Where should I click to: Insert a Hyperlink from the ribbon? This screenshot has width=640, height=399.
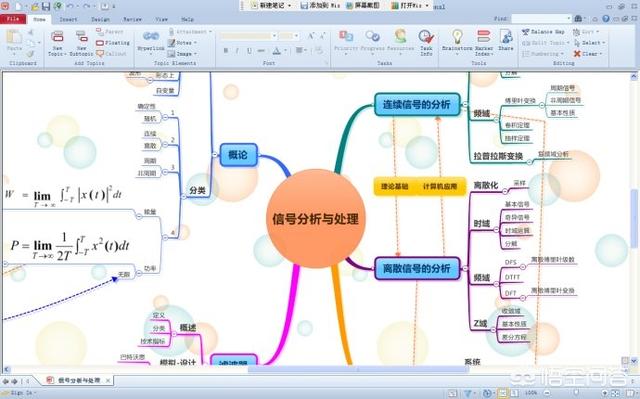click(x=151, y=37)
